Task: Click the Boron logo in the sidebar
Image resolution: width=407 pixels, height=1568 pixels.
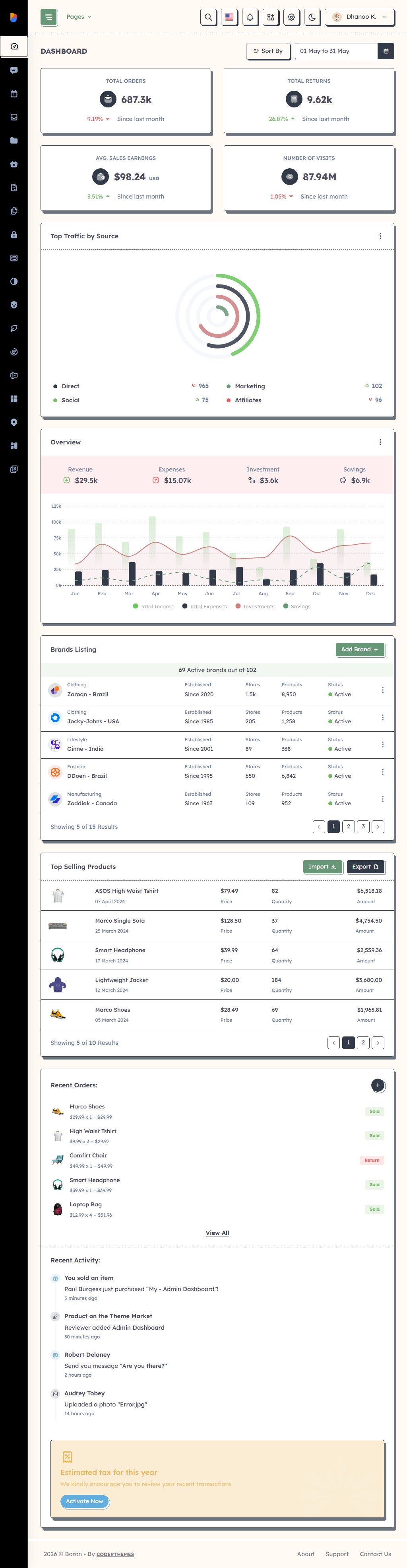Action: [x=14, y=17]
